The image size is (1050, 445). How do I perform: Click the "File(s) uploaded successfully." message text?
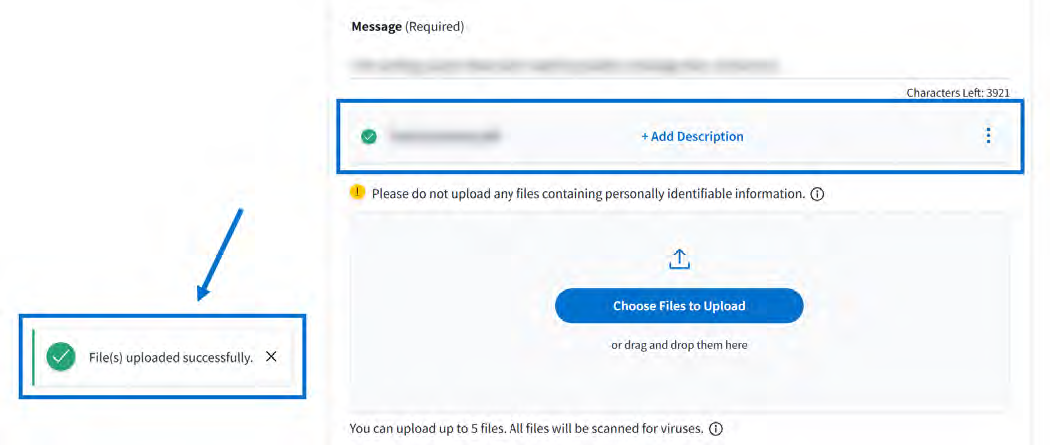point(170,357)
